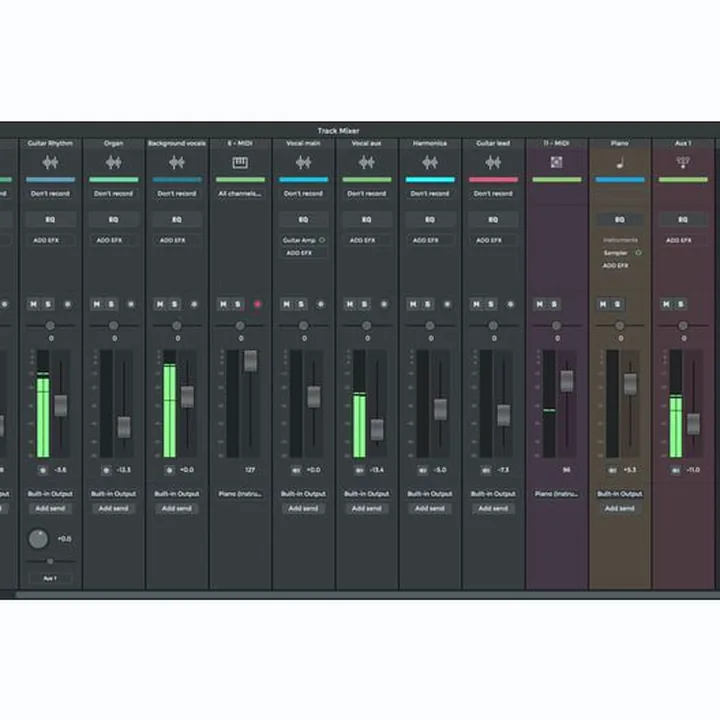Click the Vocal aux waveform icon

[x=366, y=162]
